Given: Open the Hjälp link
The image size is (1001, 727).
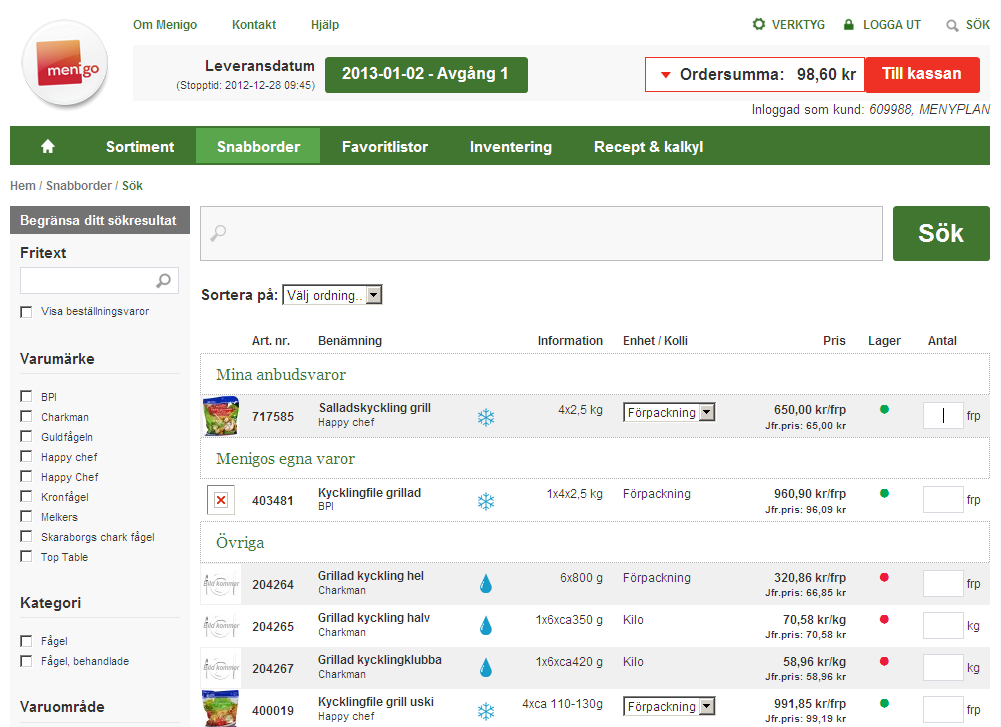Looking at the screenshot, I should pyautogui.click(x=325, y=25).
